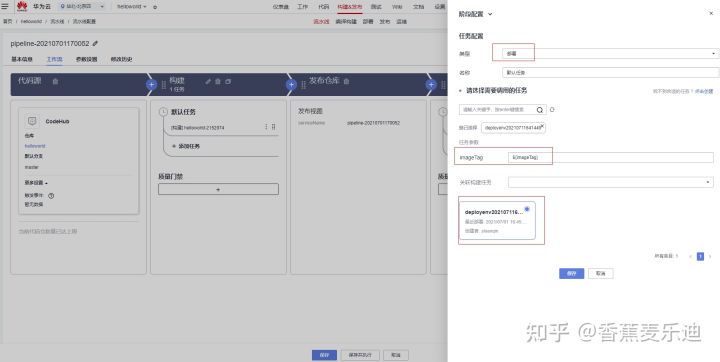
Task: Edit the 构建 stage with pencil icon
Action: tap(208, 81)
